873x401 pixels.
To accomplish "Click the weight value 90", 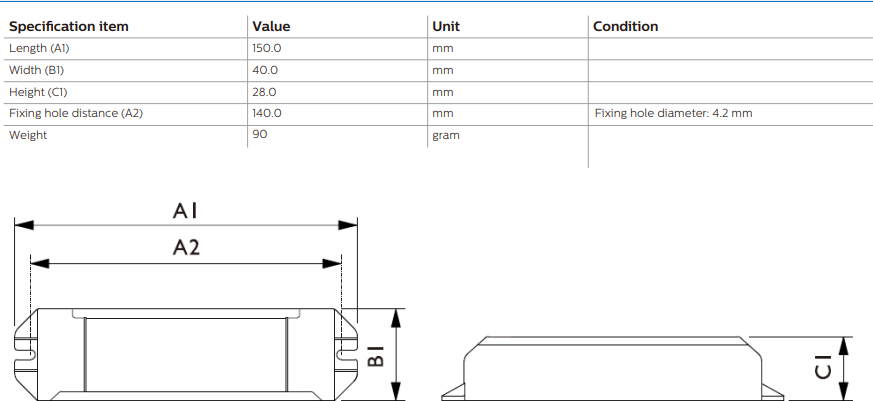I will click(x=259, y=134).
